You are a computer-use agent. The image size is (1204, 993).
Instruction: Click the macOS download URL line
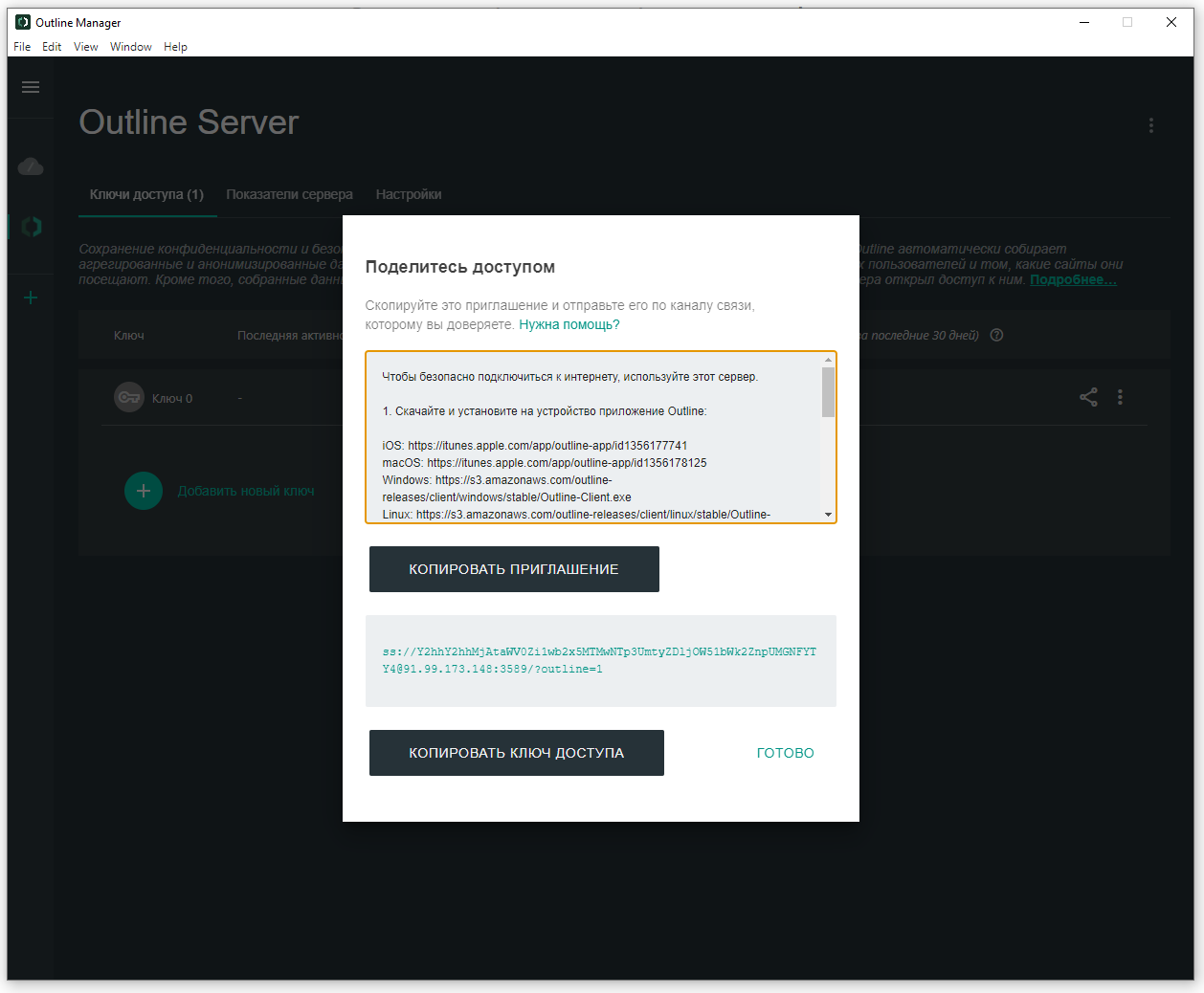coord(545,463)
